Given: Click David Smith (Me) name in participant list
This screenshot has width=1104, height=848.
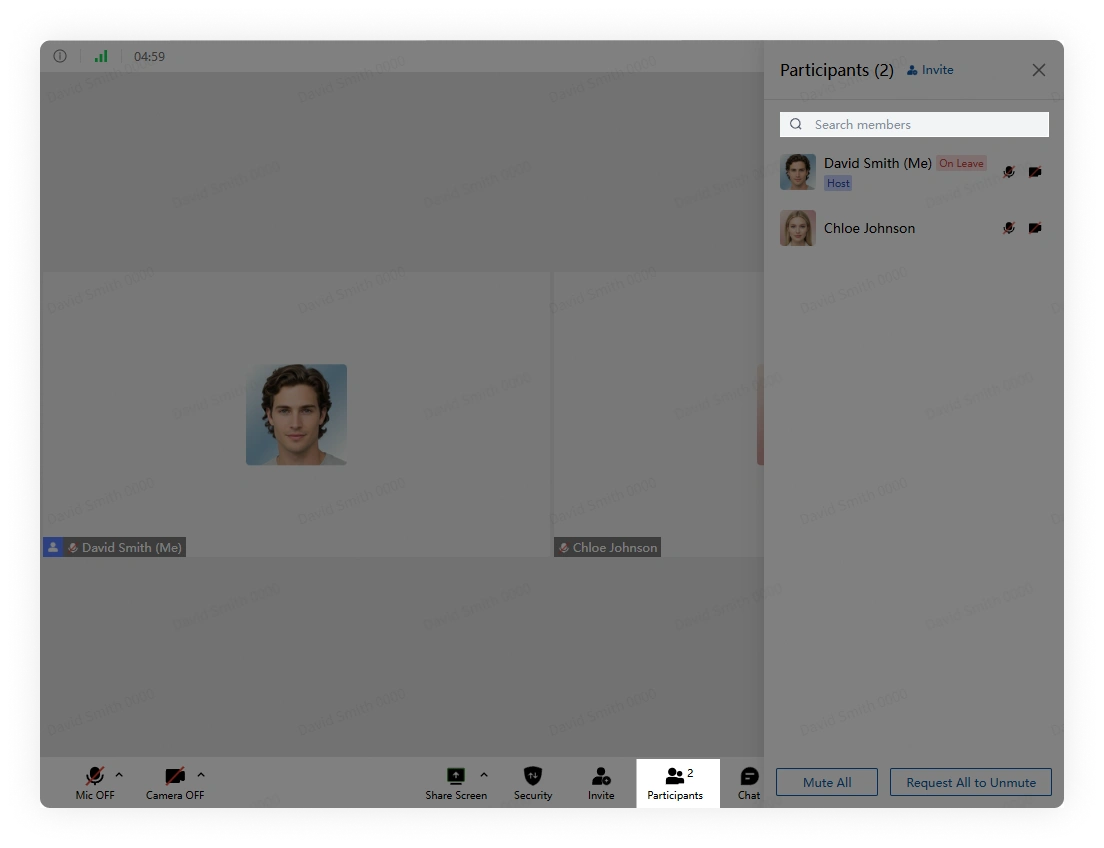Looking at the screenshot, I should pyautogui.click(x=878, y=163).
